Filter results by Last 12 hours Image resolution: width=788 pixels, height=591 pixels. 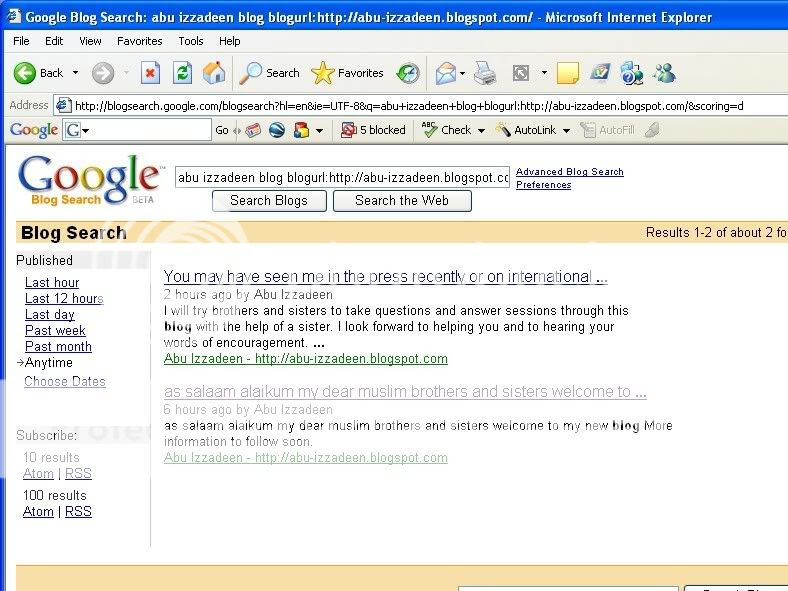click(64, 299)
